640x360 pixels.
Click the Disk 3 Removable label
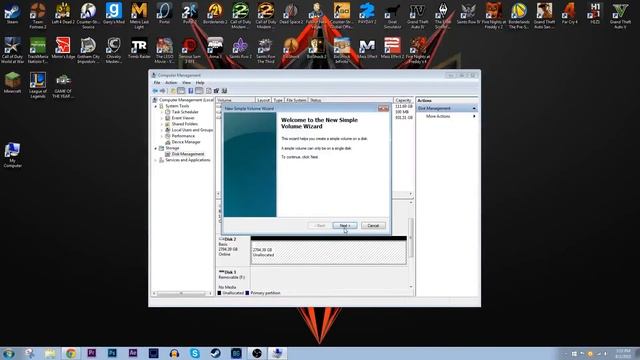click(232, 278)
